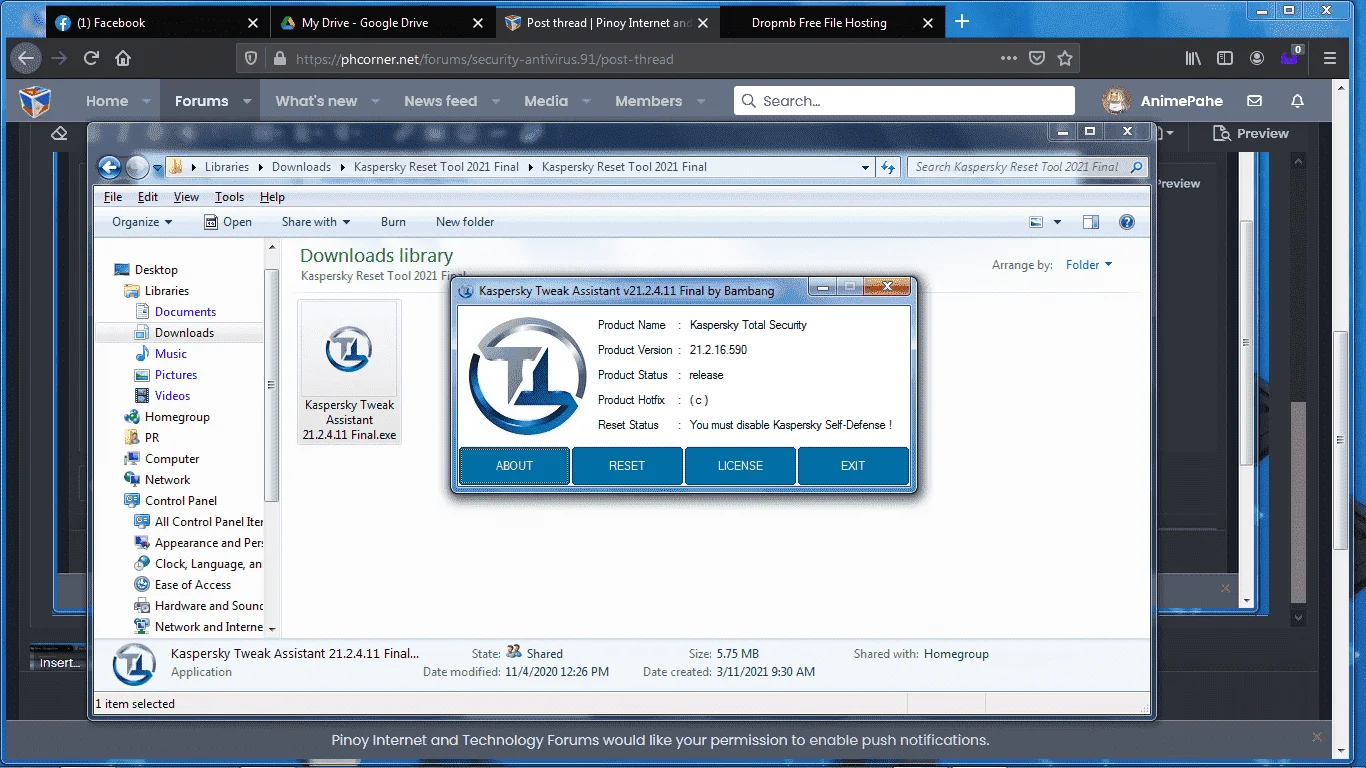Open the Explorer View menu
The width and height of the screenshot is (1366, 768).
(x=186, y=197)
